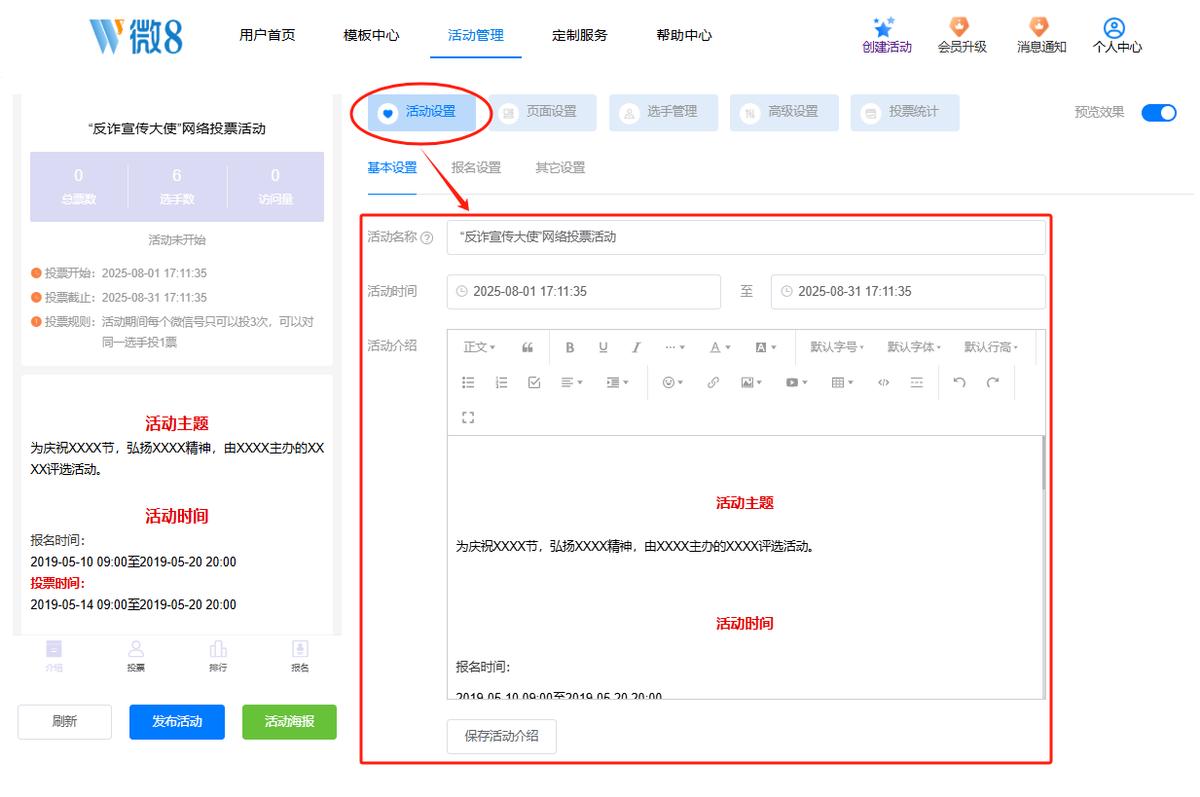The width and height of the screenshot is (1200, 797).
Task: Toggle underline formatting in the editor
Action: 603,347
